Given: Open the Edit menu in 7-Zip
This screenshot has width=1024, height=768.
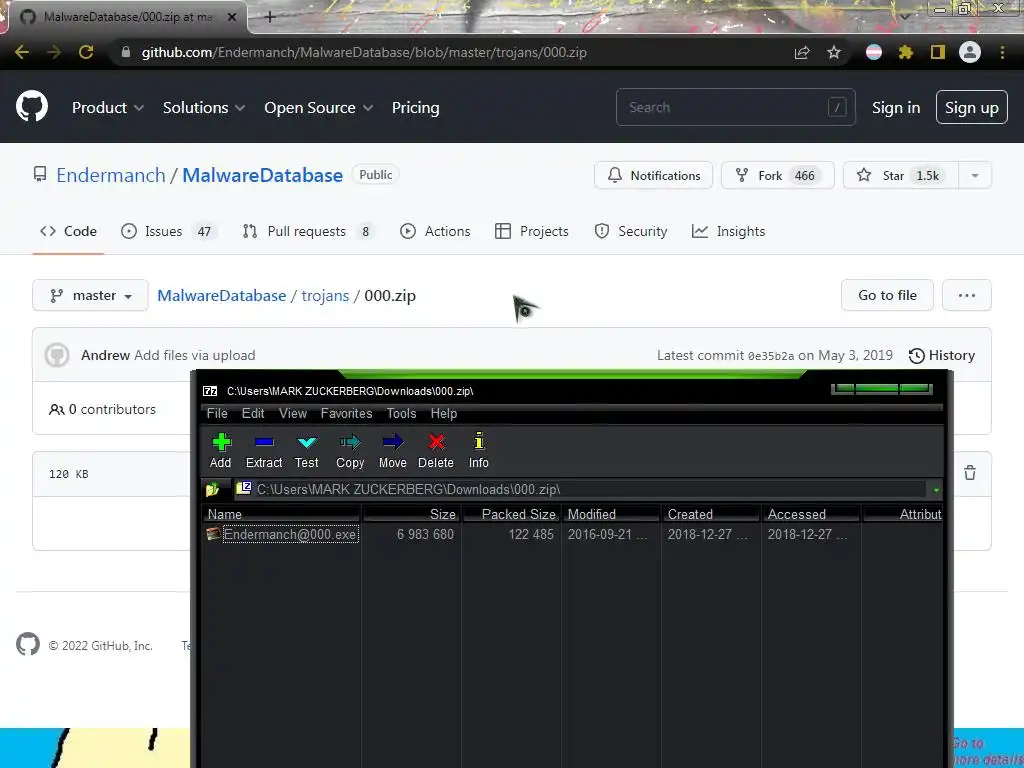Looking at the screenshot, I should click(x=253, y=413).
